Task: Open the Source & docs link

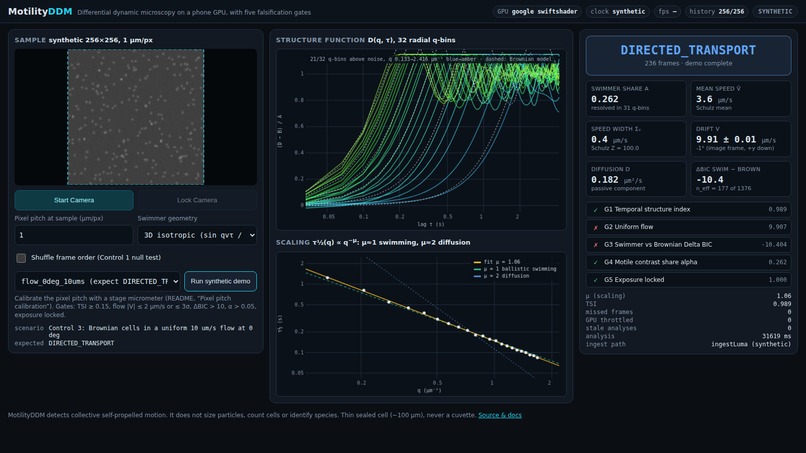Action: pyautogui.click(x=500, y=415)
